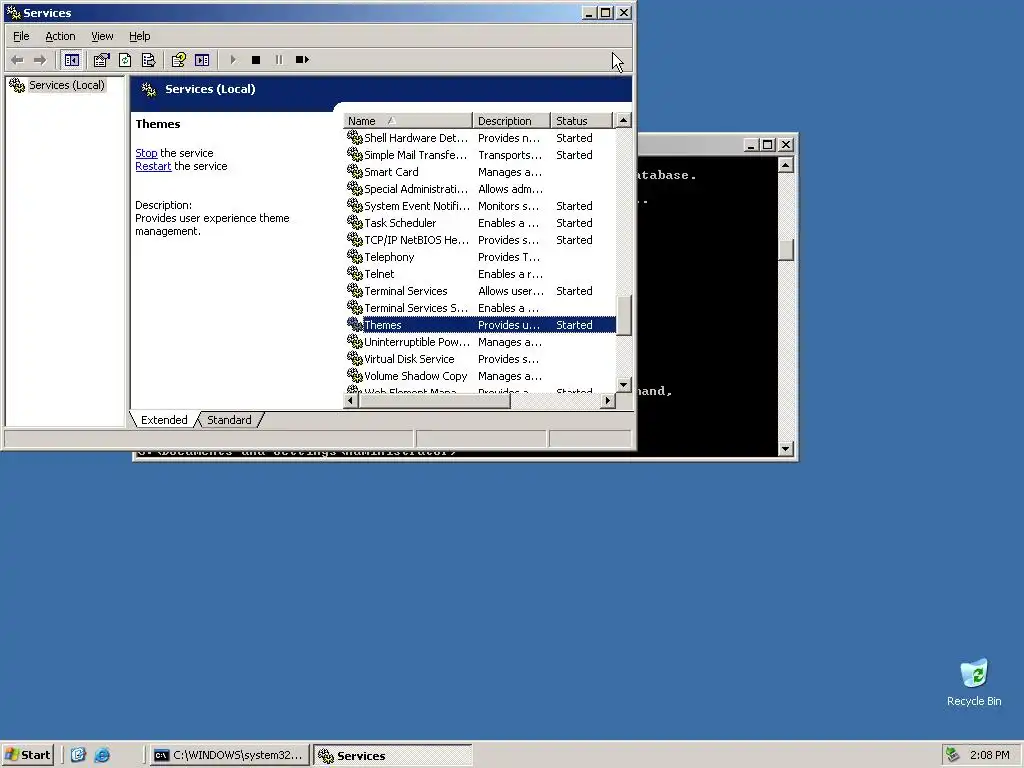The height and width of the screenshot is (768, 1024).
Task: Switch to command prompt taskbar button
Action: [x=229, y=755]
